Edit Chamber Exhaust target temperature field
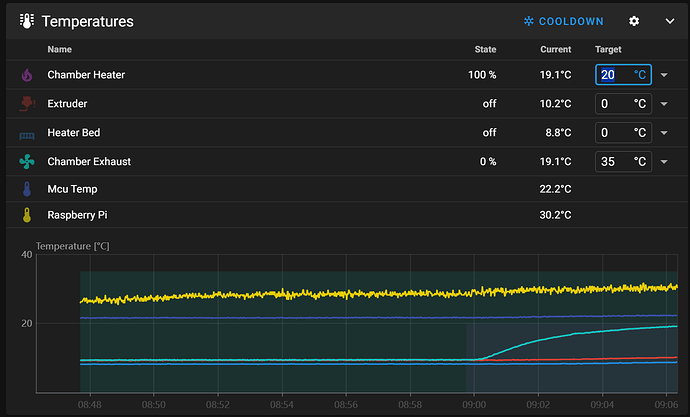The image size is (690, 417). (x=614, y=162)
